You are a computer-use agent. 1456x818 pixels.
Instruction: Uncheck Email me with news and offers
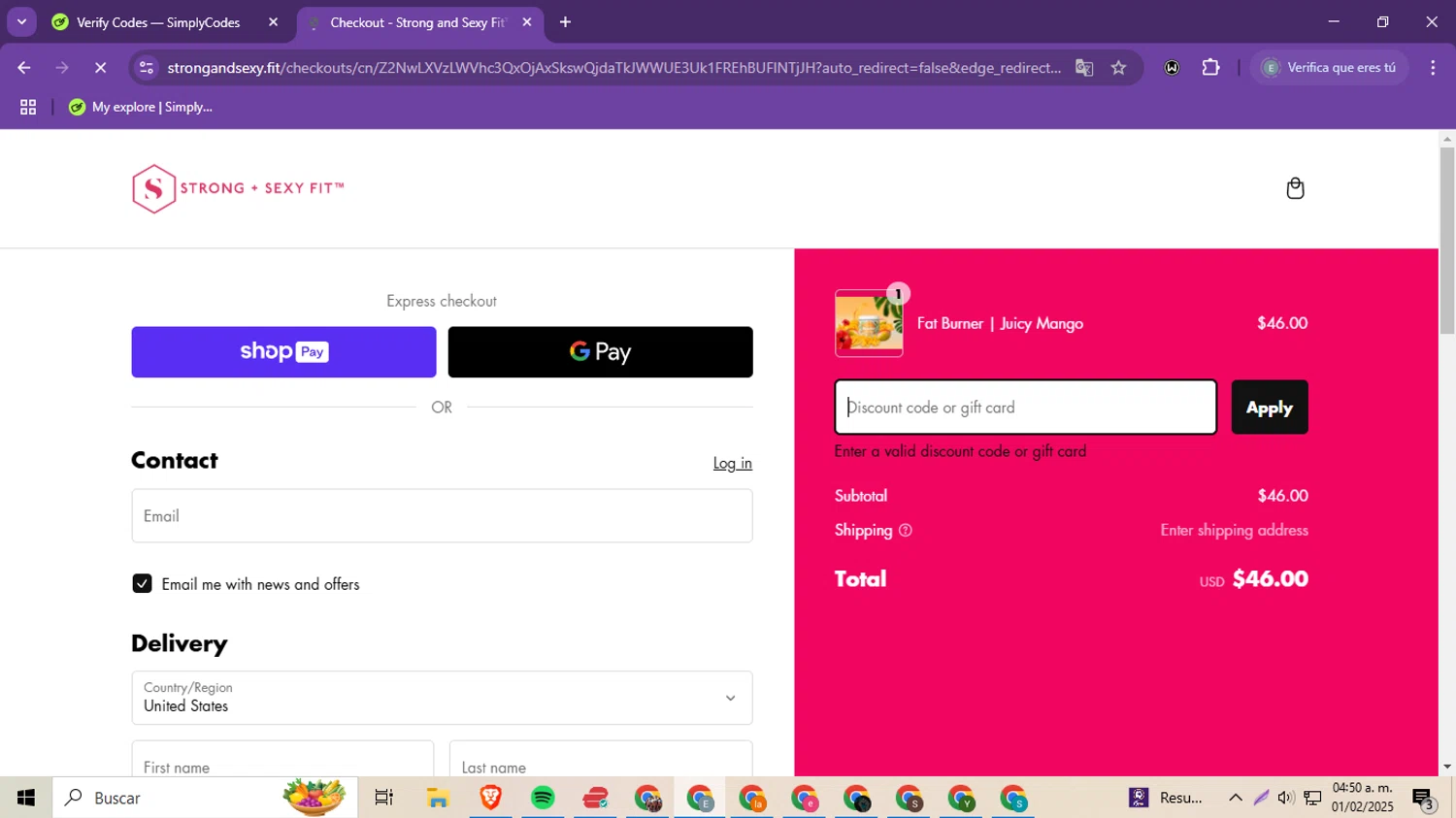point(143,583)
